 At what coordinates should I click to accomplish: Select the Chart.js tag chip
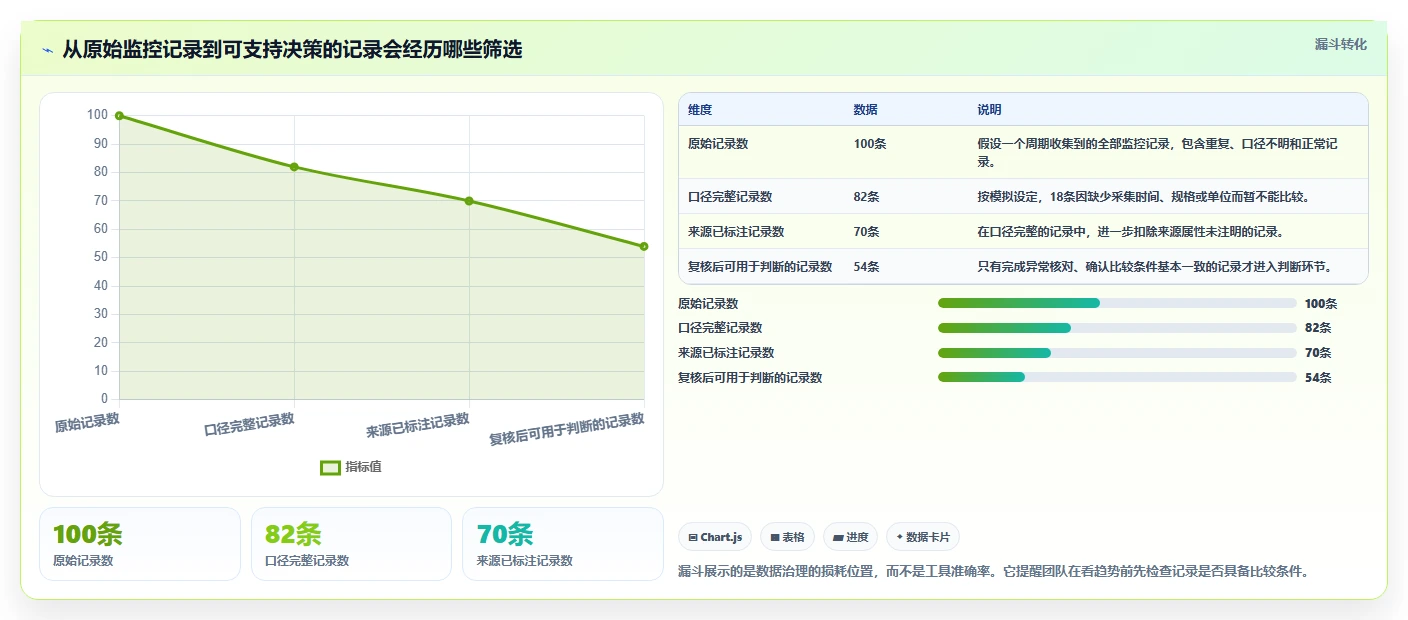(716, 537)
